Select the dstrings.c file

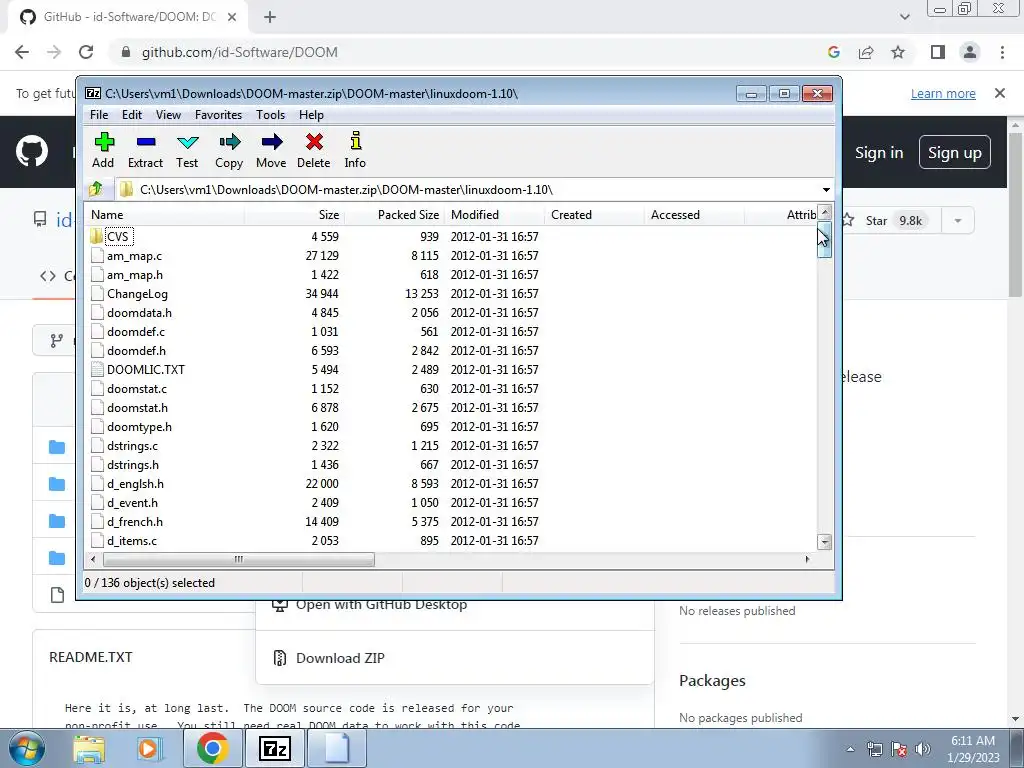132,446
